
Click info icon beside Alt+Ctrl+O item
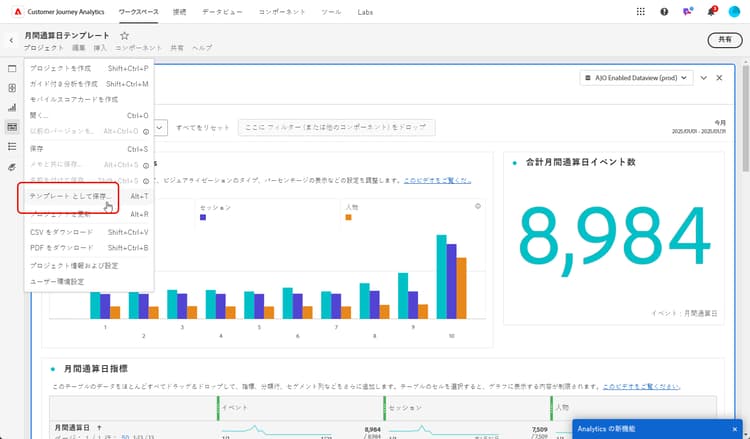pyautogui.click(x=146, y=132)
